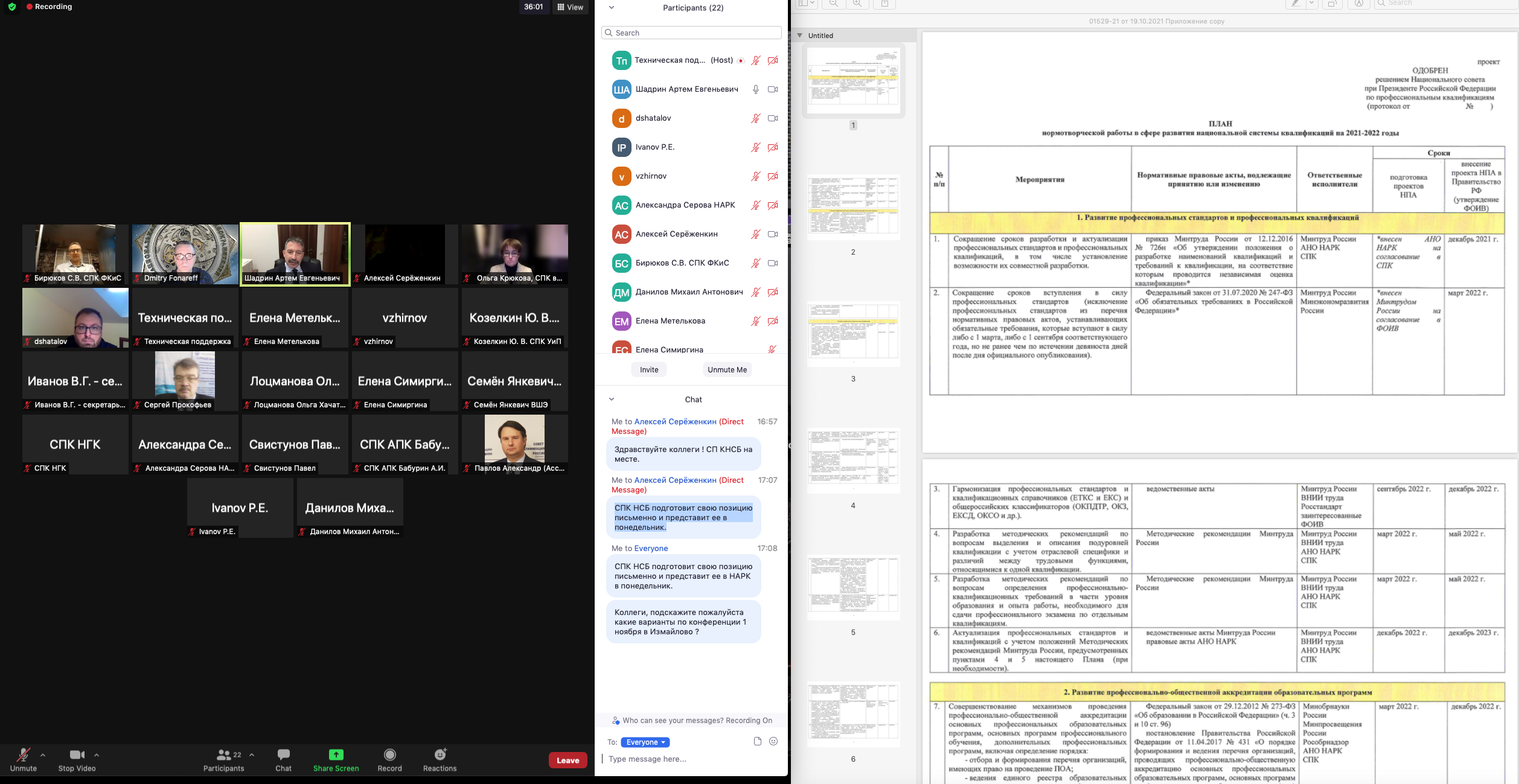Open Participants panel from Zoom toolbar
The image size is (1519, 784).
click(x=223, y=759)
